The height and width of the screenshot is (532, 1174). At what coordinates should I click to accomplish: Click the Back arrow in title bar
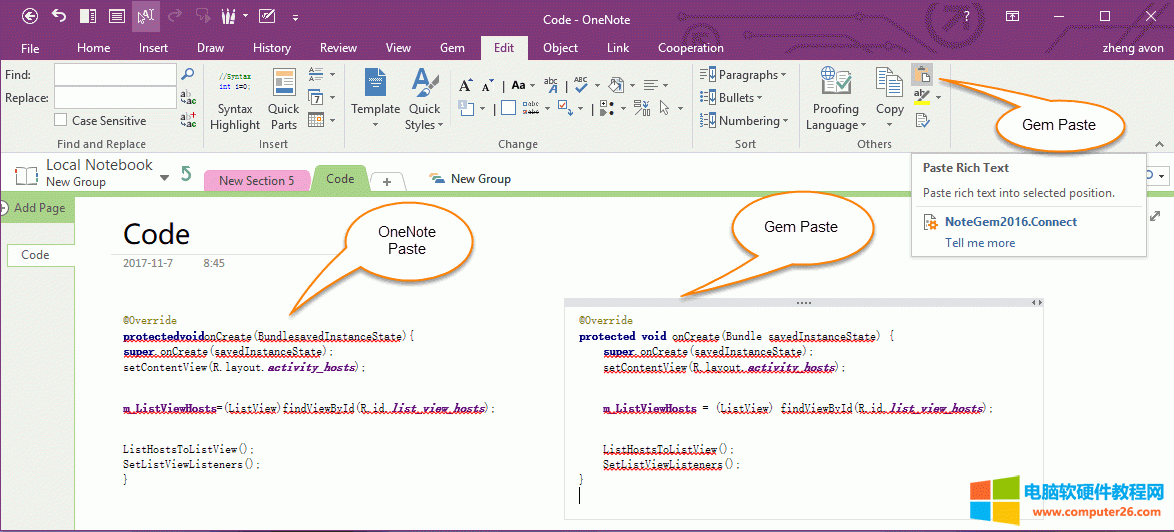pyautogui.click(x=30, y=16)
